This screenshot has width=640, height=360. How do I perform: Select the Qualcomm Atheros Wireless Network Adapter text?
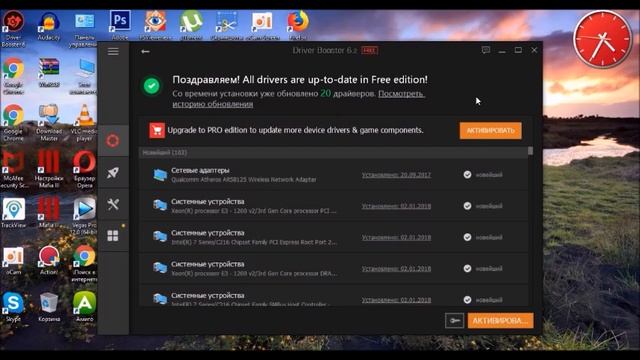click(x=244, y=180)
